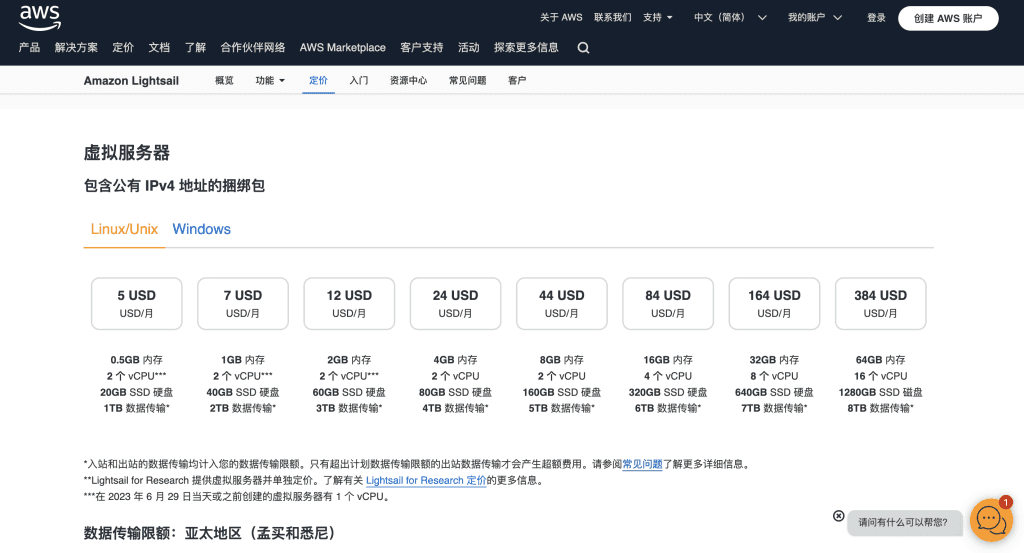Click the AWS logo
Image resolution: width=1024 pixels, height=553 pixels.
coord(40,18)
